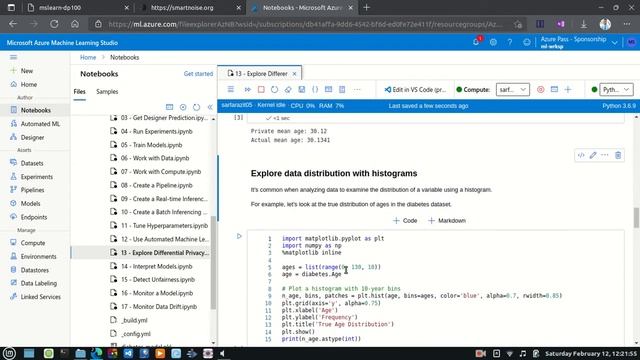
Task: Collapse the Files panel with double chevron
Action: coord(210,107)
